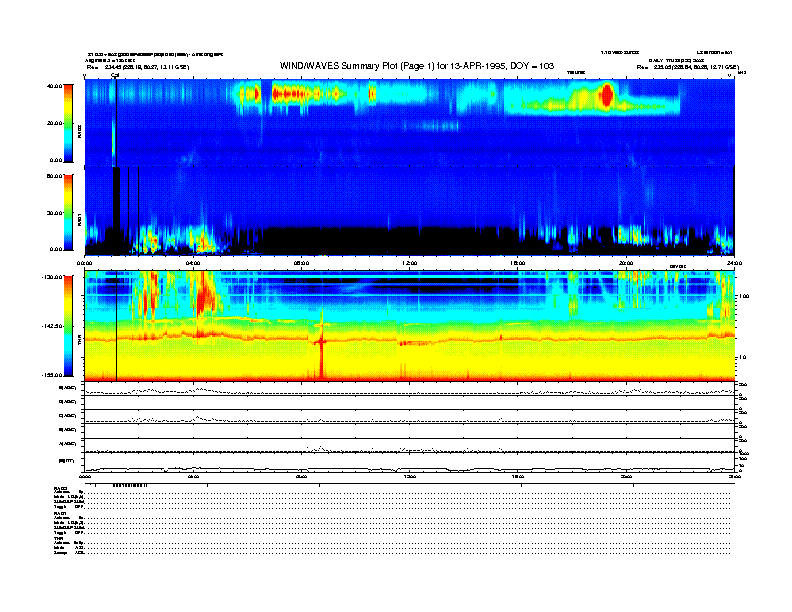
Task: Click the 08:00 time label under RAD1 panel
Action: [301, 263]
